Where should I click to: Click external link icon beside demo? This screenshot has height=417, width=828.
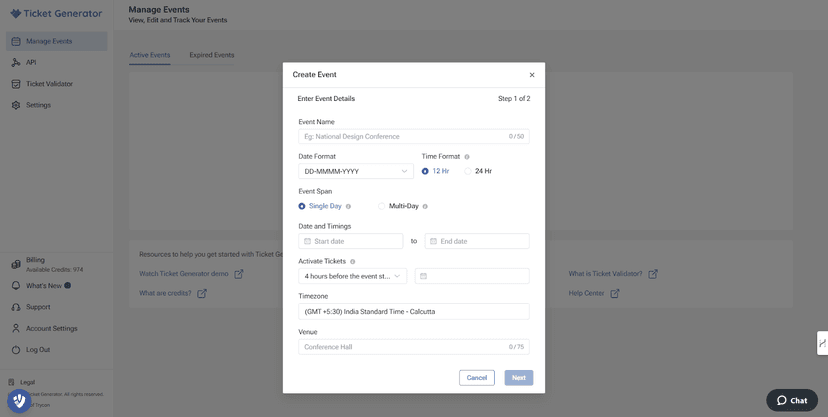pos(239,274)
